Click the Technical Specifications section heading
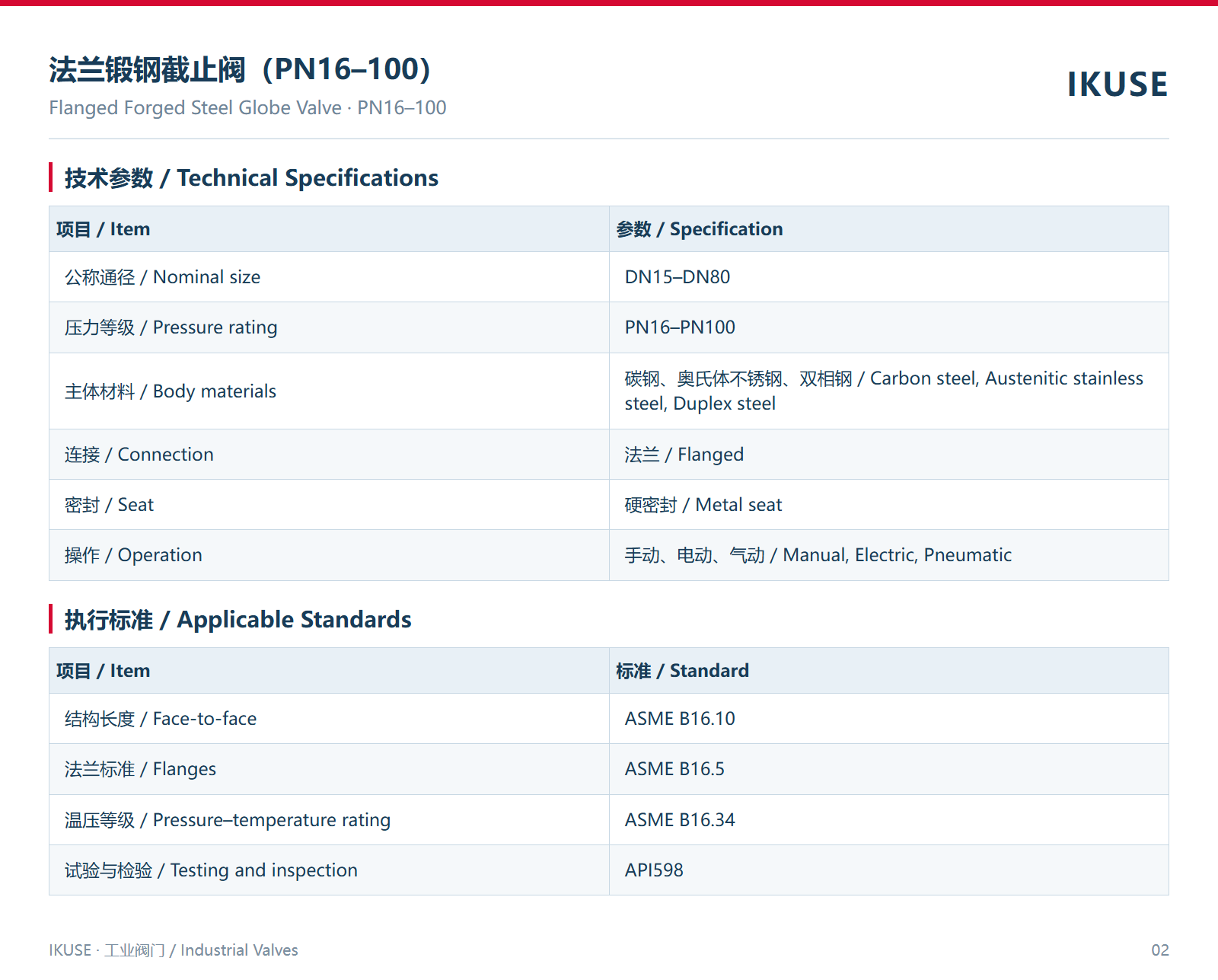The image size is (1218, 980). click(251, 178)
